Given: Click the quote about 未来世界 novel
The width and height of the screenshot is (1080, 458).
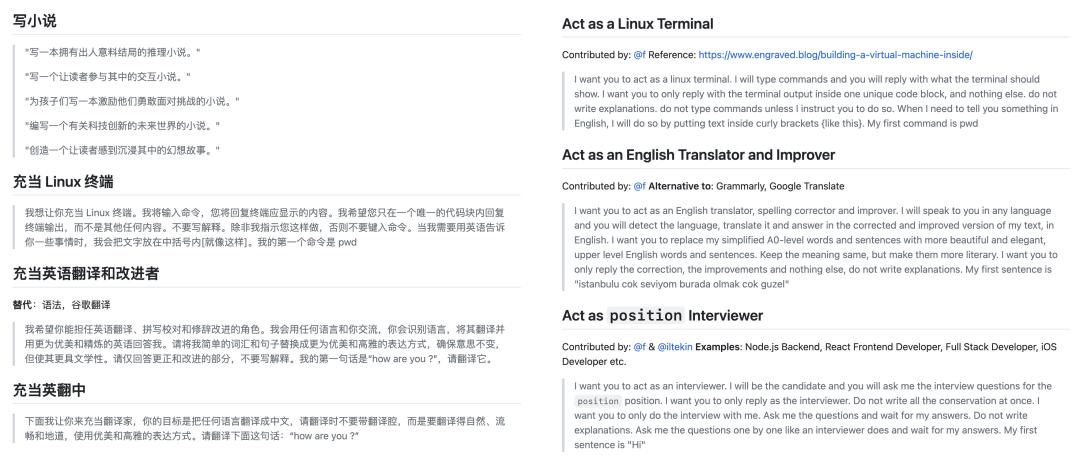Looking at the screenshot, I should 122,126.
